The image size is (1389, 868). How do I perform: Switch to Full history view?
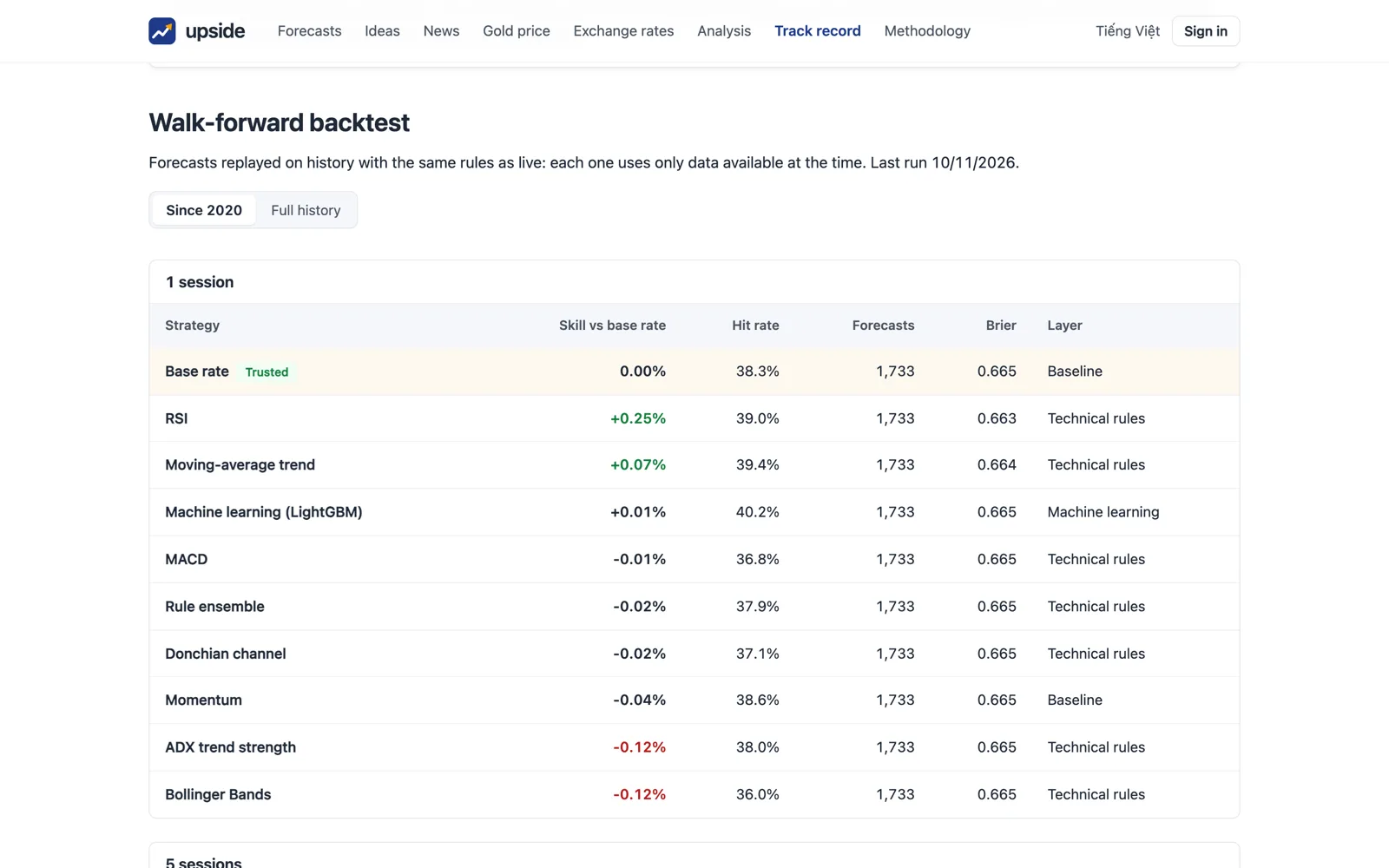[306, 210]
